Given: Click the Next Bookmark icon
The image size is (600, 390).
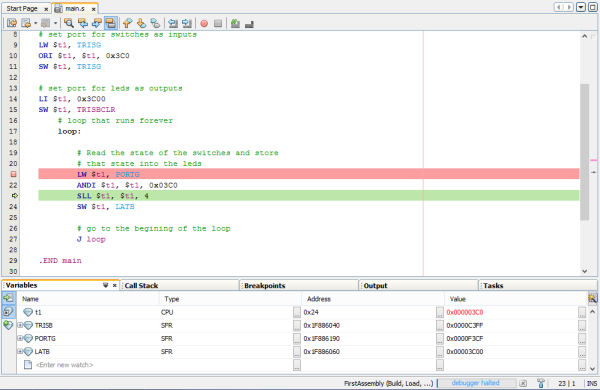Looking at the screenshot, I should (x=141, y=23).
